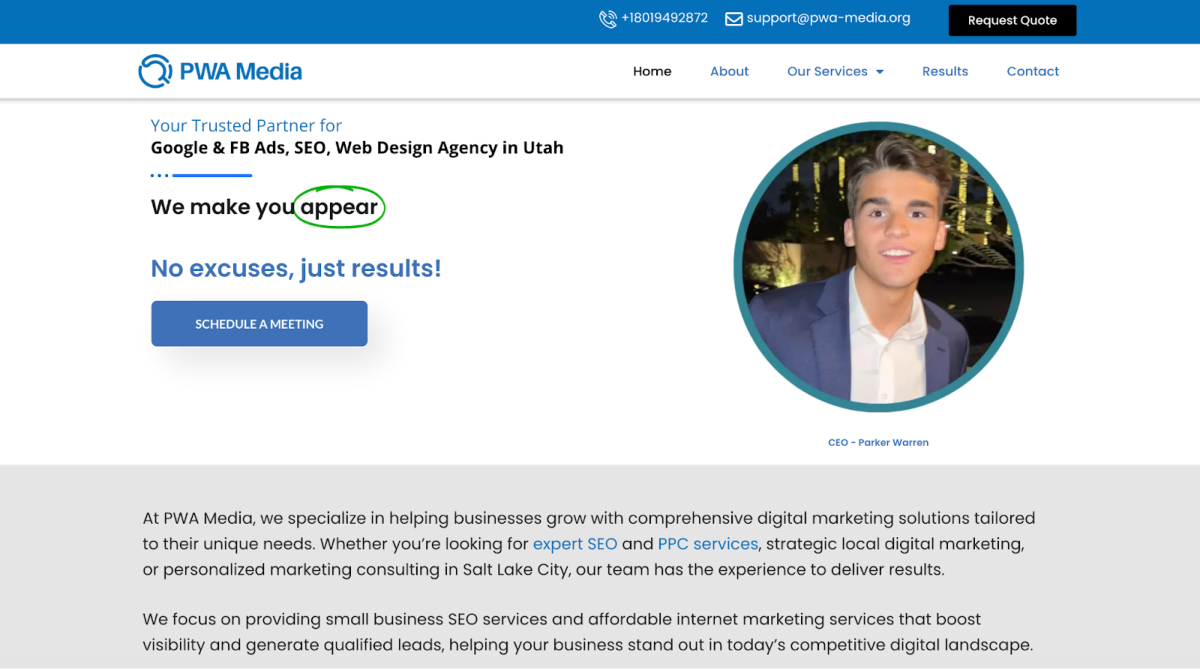
Task: Call the number +18019492872
Action: (x=664, y=18)
